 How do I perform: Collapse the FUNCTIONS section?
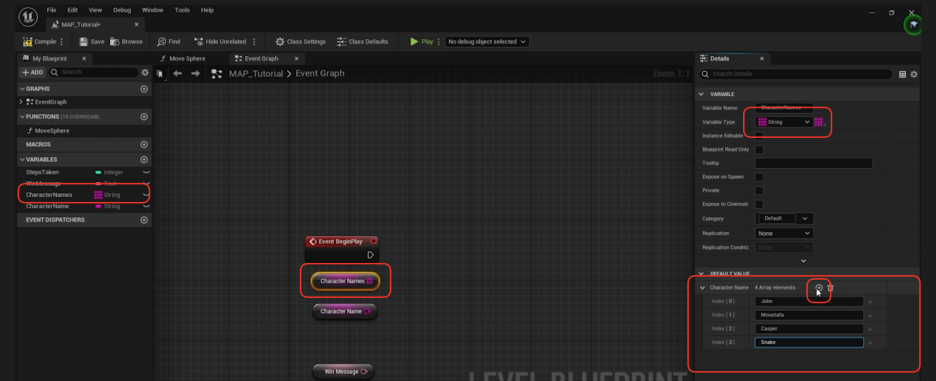click(x=22, y=116)
